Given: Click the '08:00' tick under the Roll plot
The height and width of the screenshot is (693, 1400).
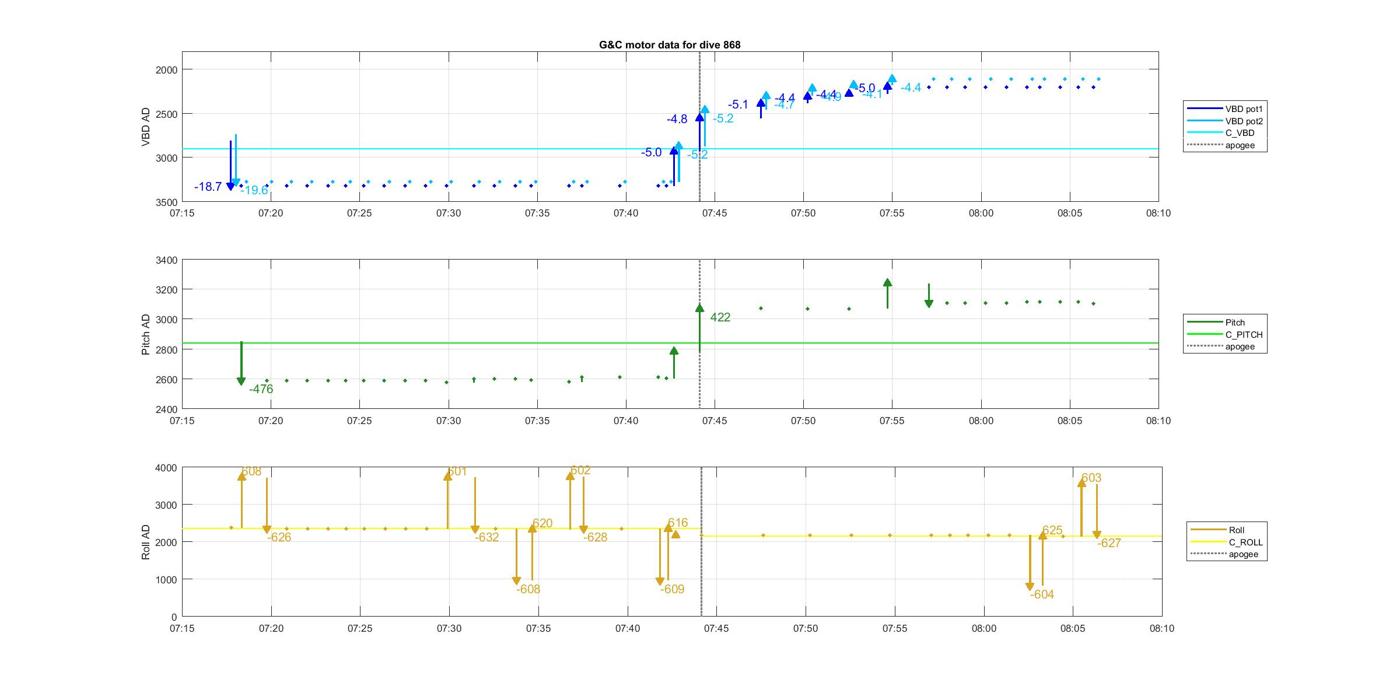Looking at the screenshot, I should click(984, 629).
